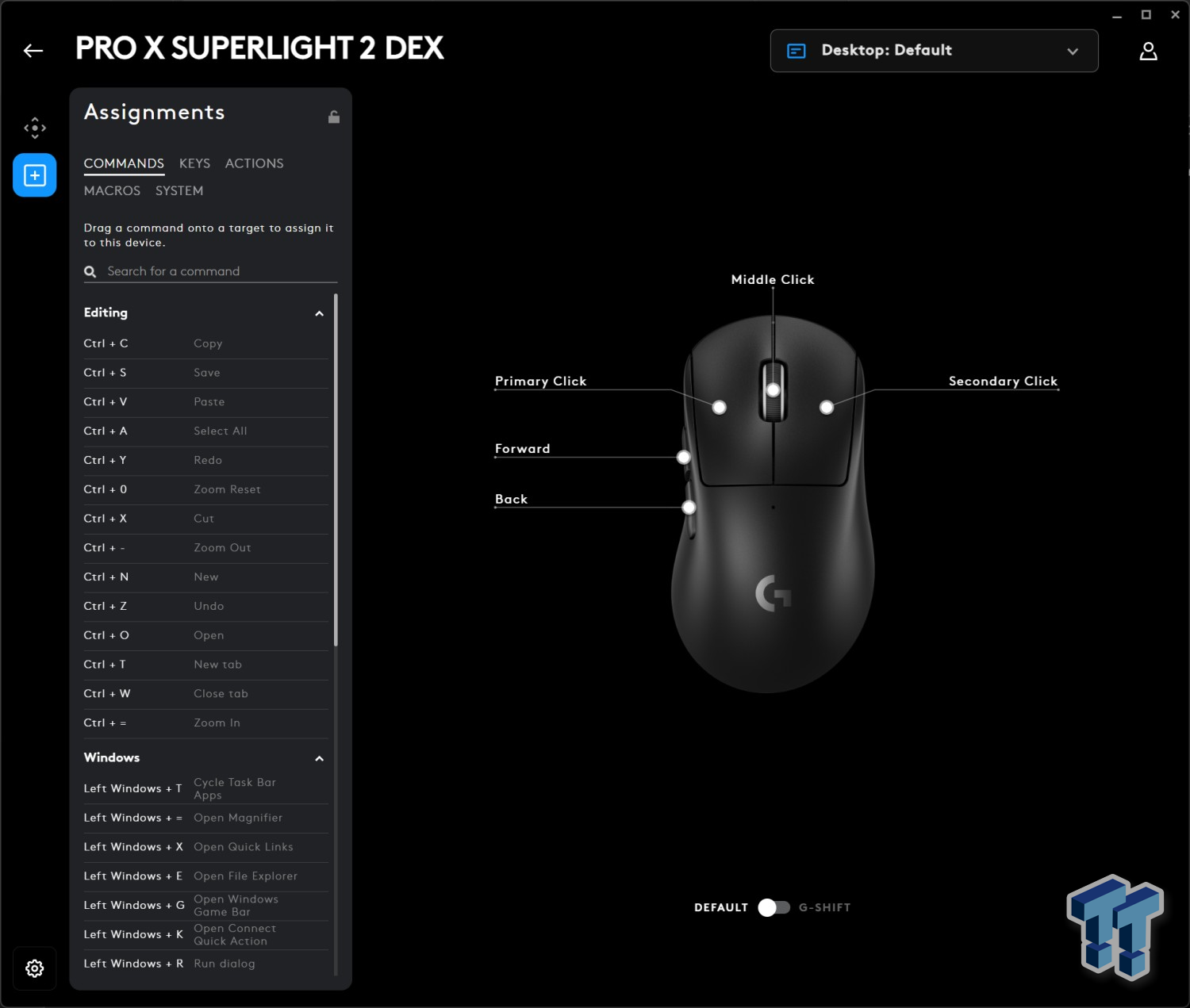Open the settings gear icon
Viewport: 1190px width, 1008px height.
(x=35, y=968)
